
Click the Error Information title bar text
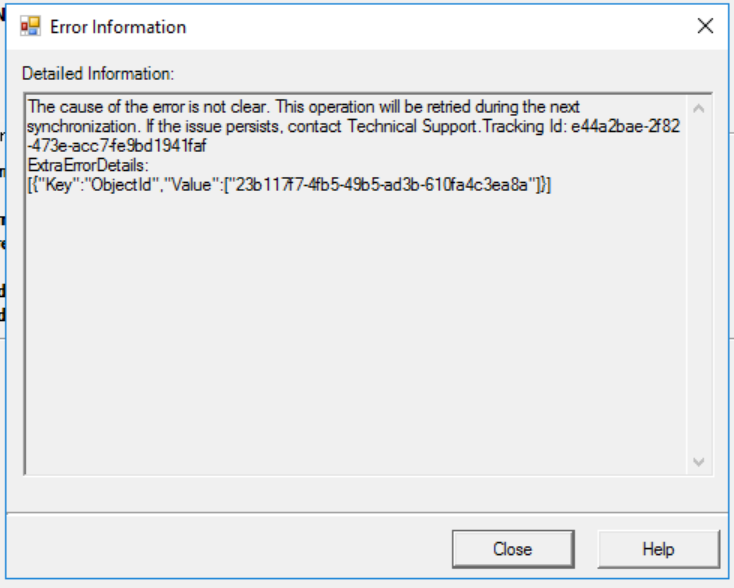click(x=118, y=27)
